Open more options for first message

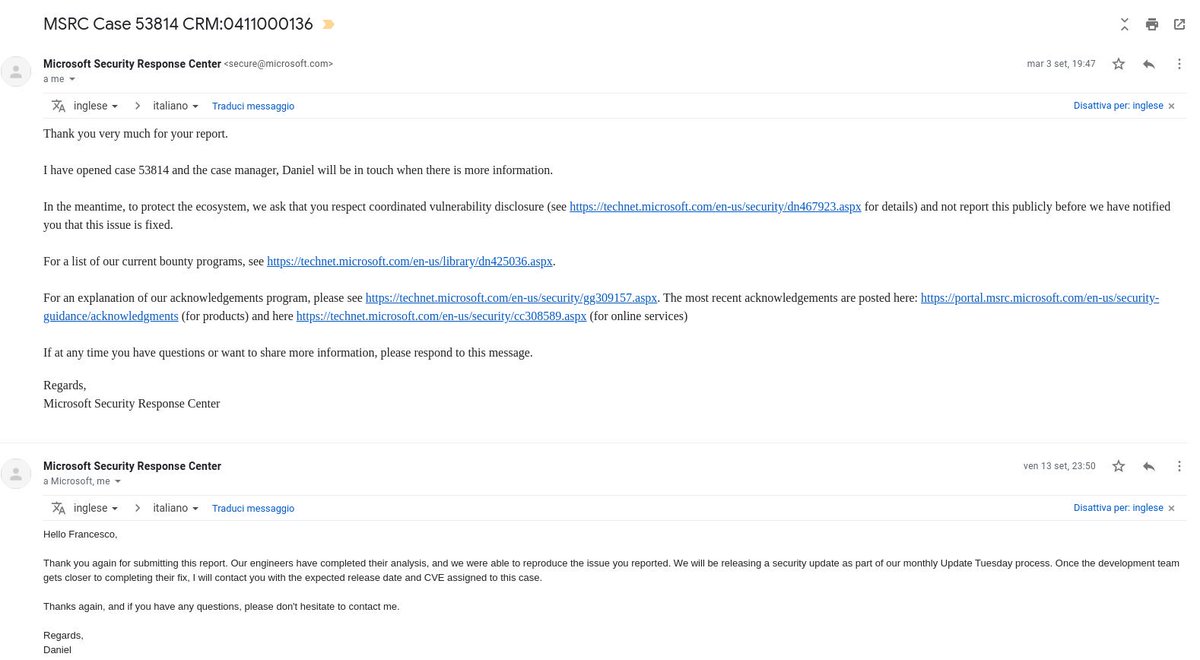point(1180,64)
